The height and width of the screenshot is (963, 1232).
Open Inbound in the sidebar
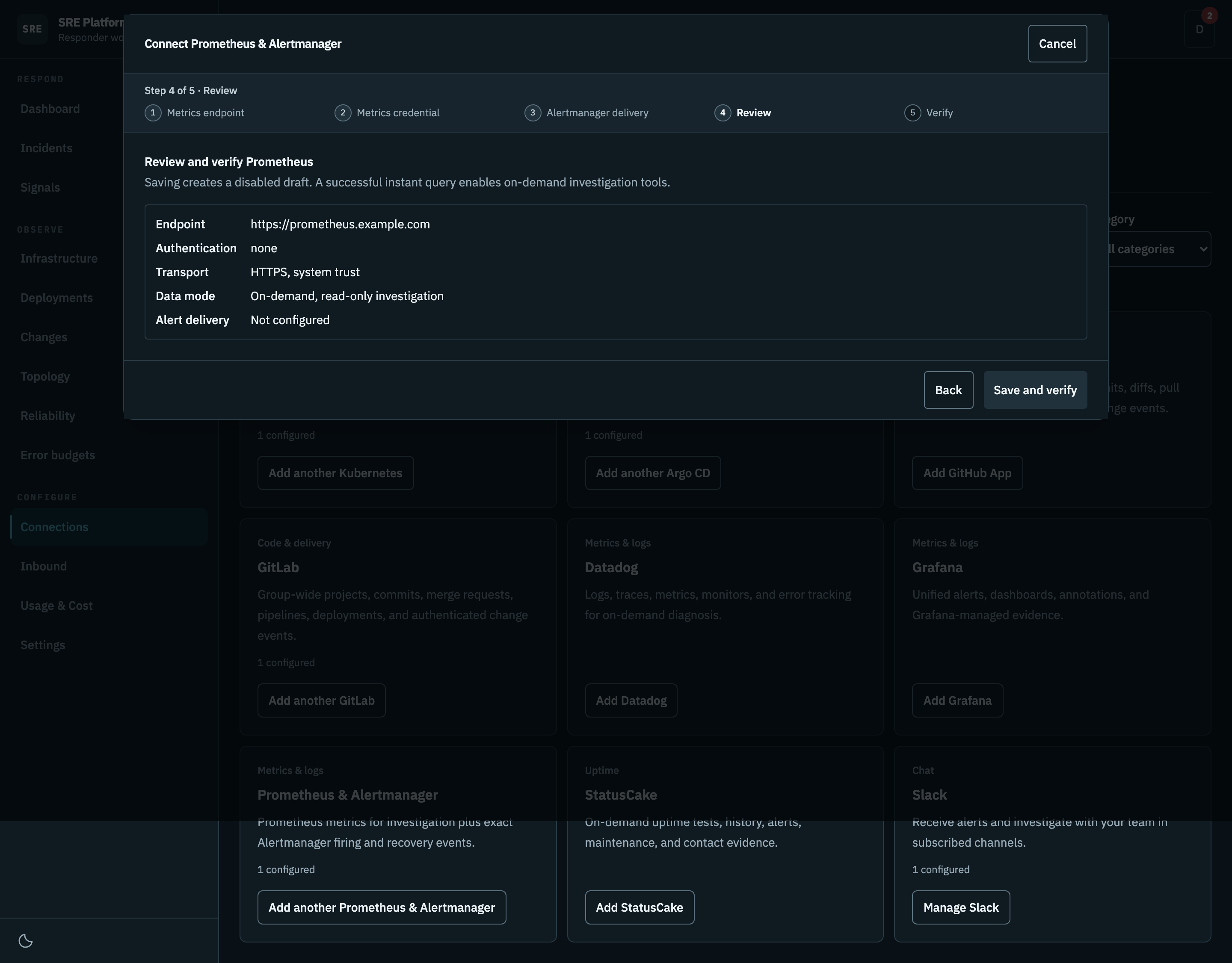[109, 567]
